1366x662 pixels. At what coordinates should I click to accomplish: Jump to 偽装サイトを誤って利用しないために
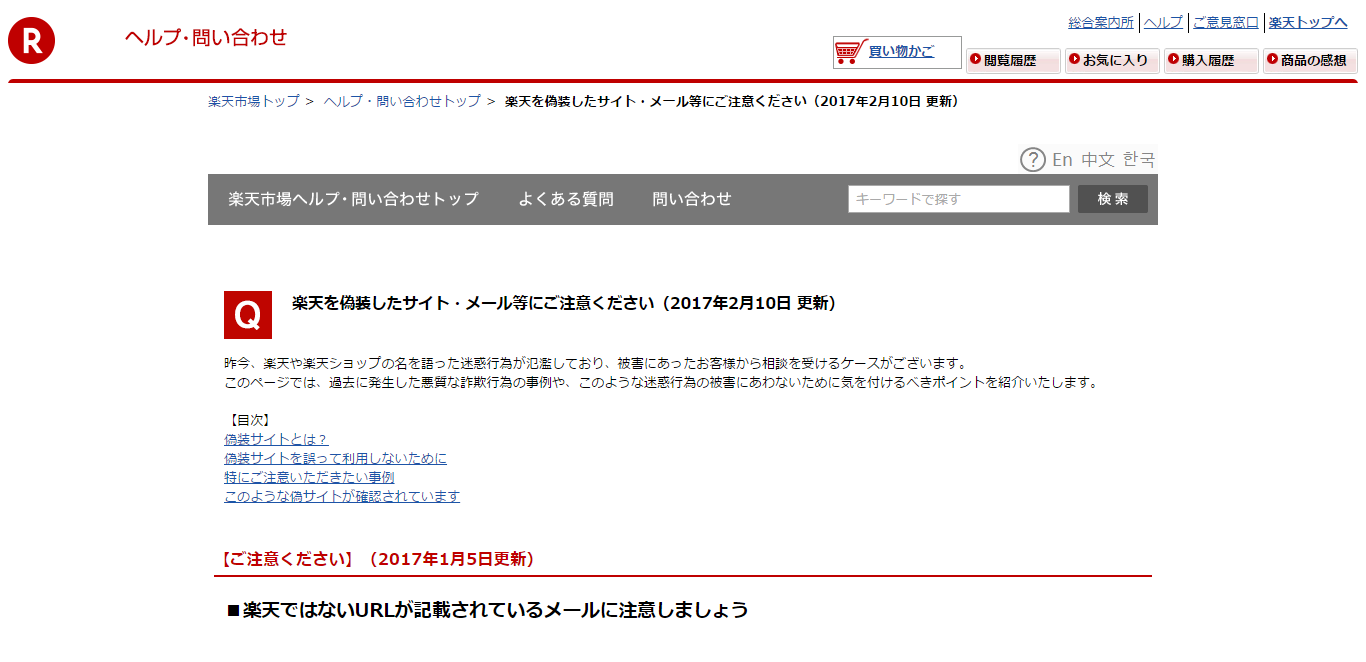click(x=335, y=458)
